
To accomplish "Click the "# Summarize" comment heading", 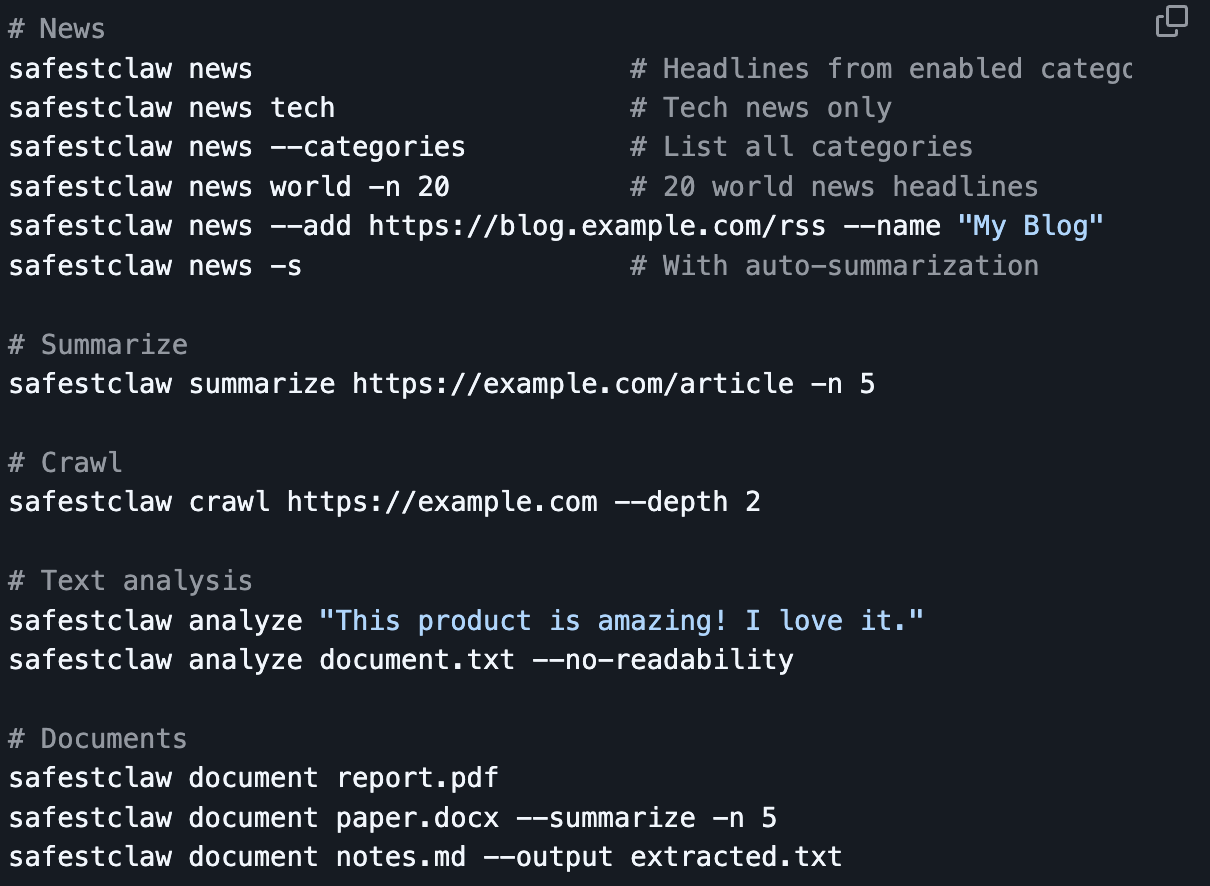I will [98, 345].
